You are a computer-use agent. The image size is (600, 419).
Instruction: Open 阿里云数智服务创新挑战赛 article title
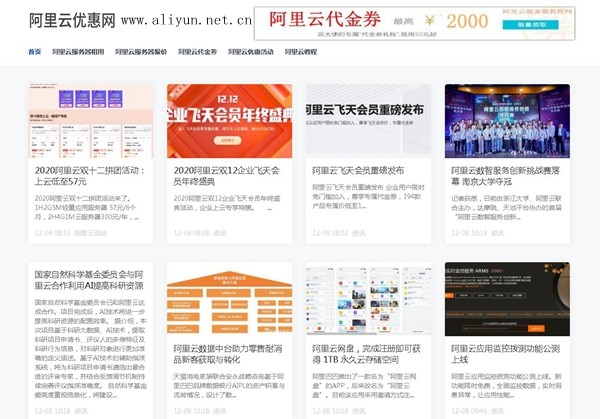[505, 176]
